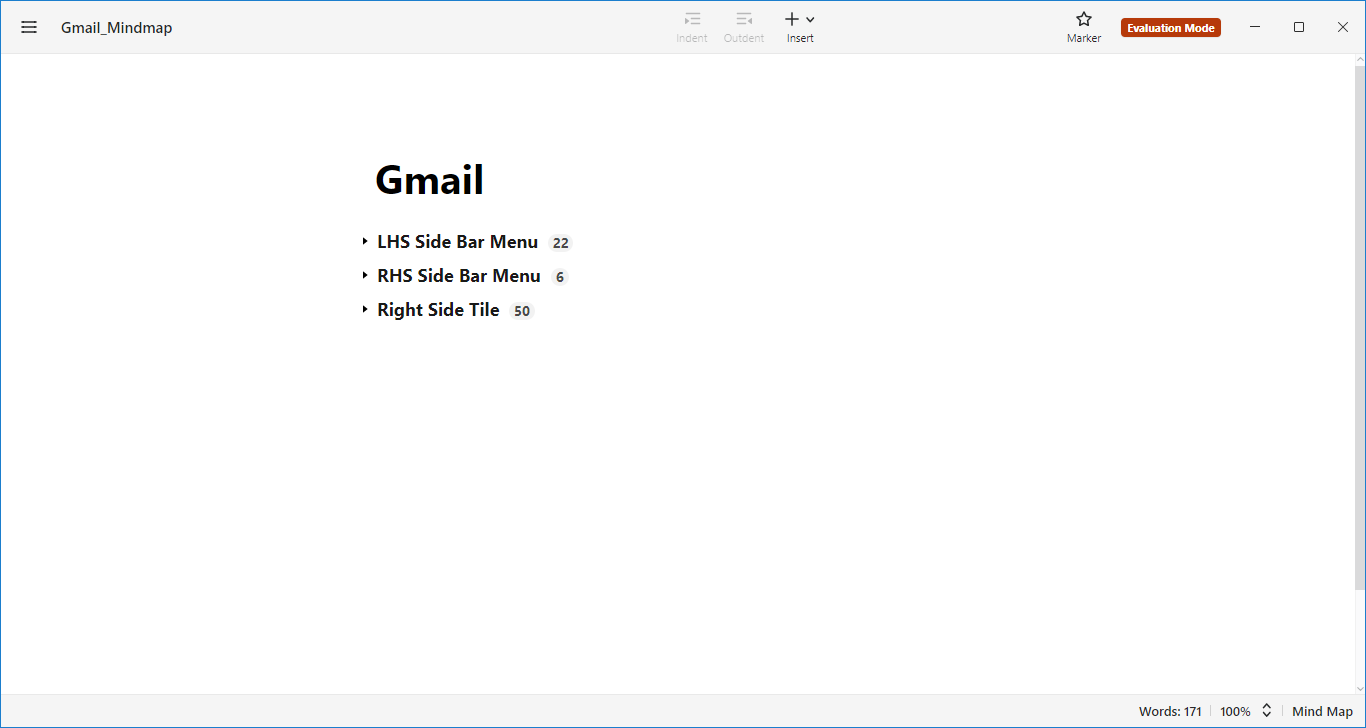Expand the RHS Side Bar Menu topic
The width and height of the screenshot is (1366, 728).
[365, 276]
